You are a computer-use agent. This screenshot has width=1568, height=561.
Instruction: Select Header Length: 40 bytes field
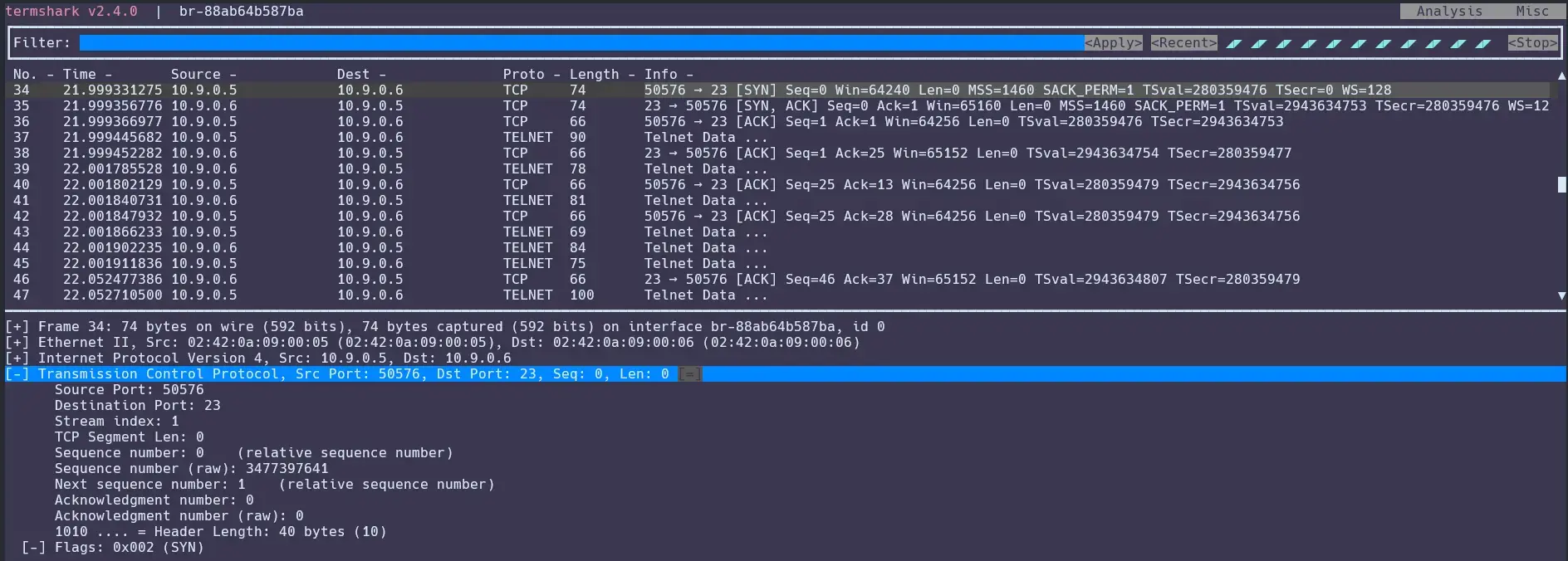220,531
